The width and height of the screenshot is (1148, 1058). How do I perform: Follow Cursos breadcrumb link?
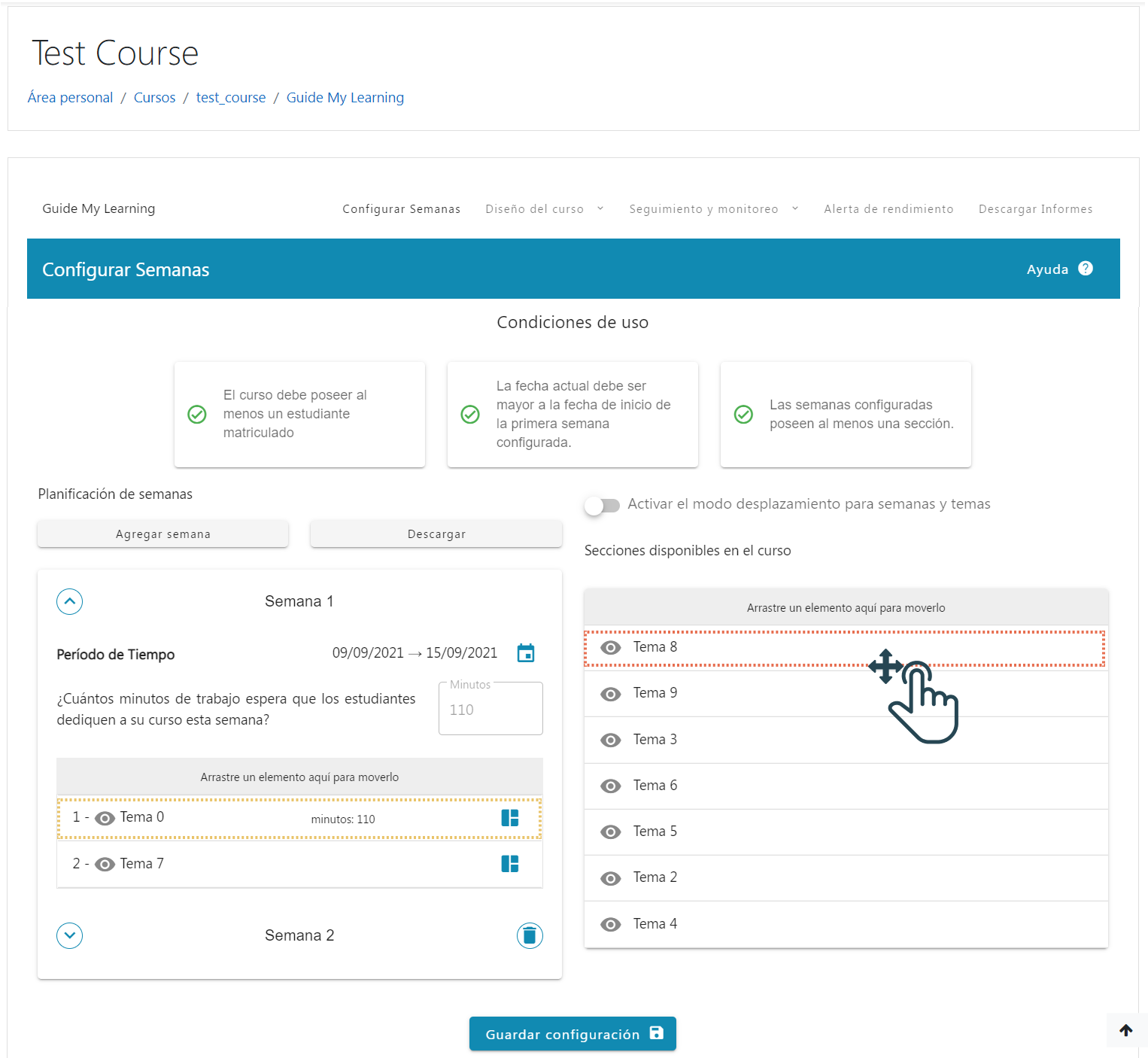click(x=154, y=97)
